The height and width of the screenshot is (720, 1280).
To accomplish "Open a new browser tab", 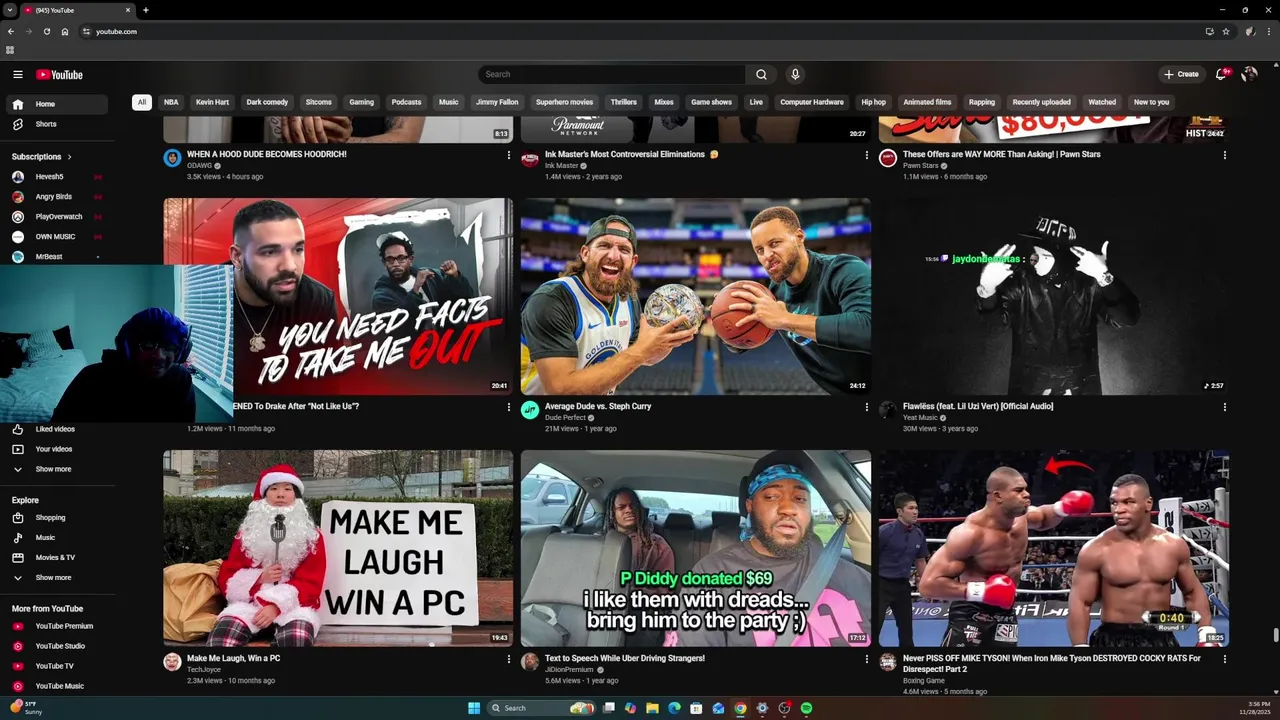I will click(145, 10).
